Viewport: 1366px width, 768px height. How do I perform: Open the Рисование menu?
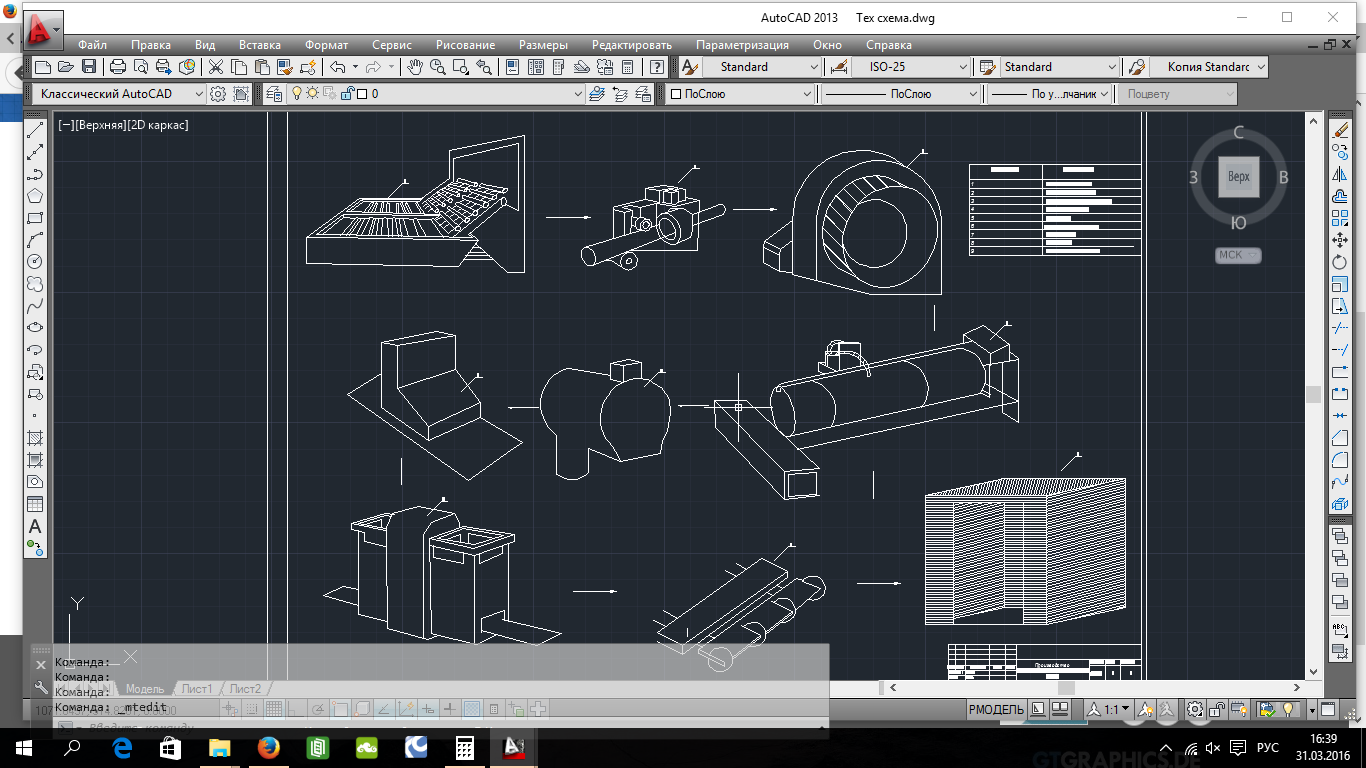click(x=466, y=45)
